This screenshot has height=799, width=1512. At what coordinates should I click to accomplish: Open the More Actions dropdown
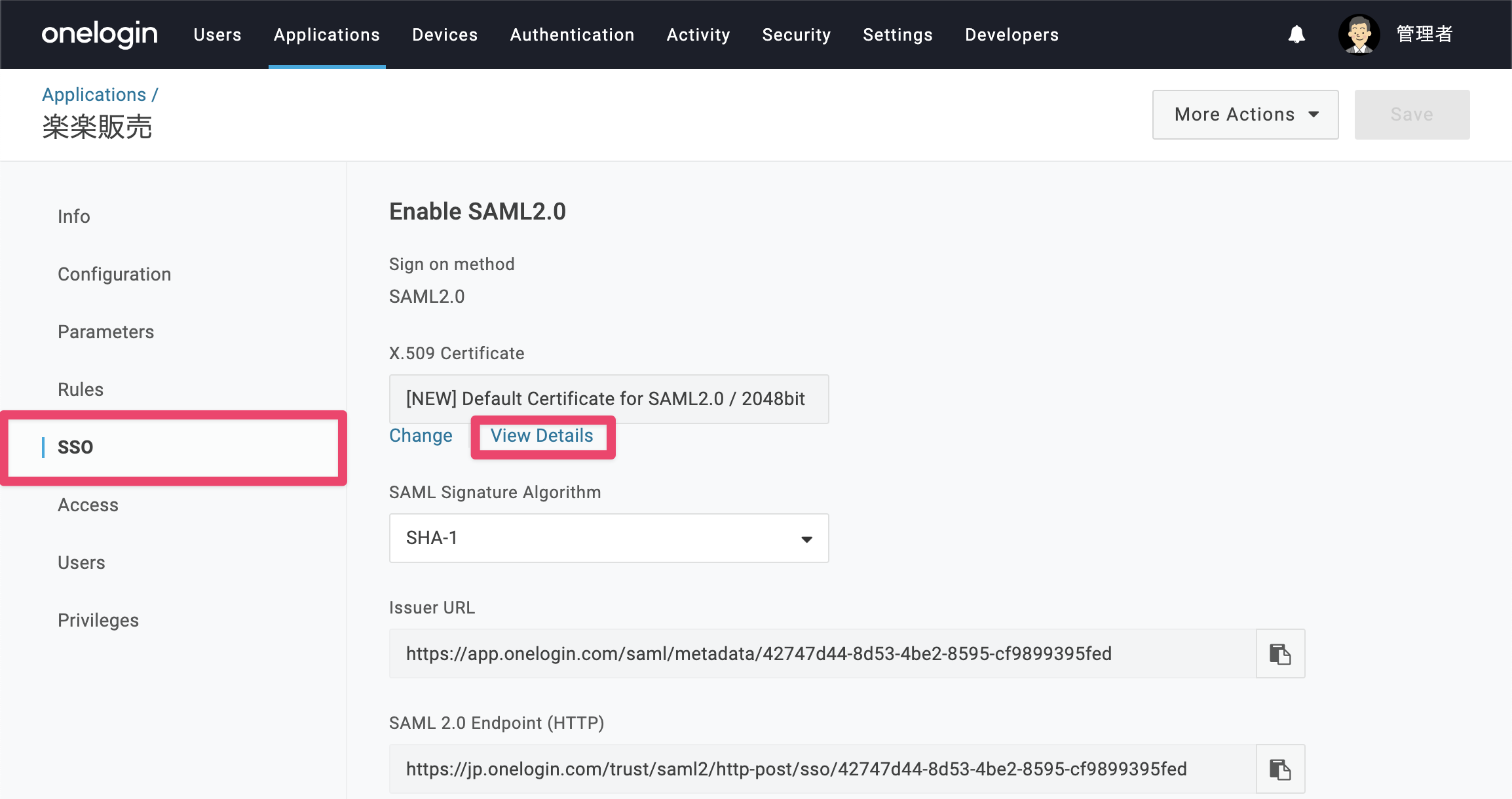[x=1245, y=114]
